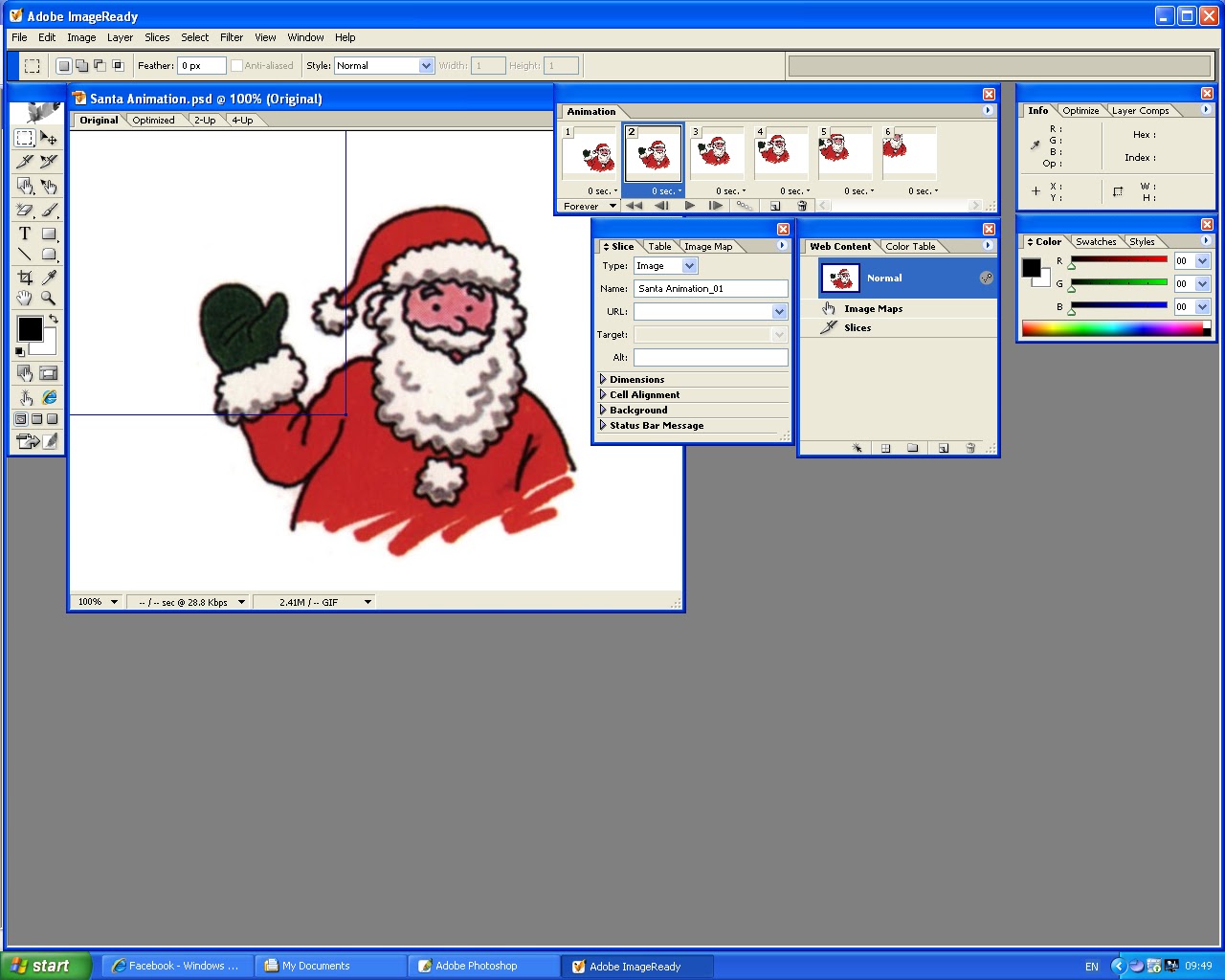Select the Move tool
This screenshot has height=980, width=1225.
point(49,138)
